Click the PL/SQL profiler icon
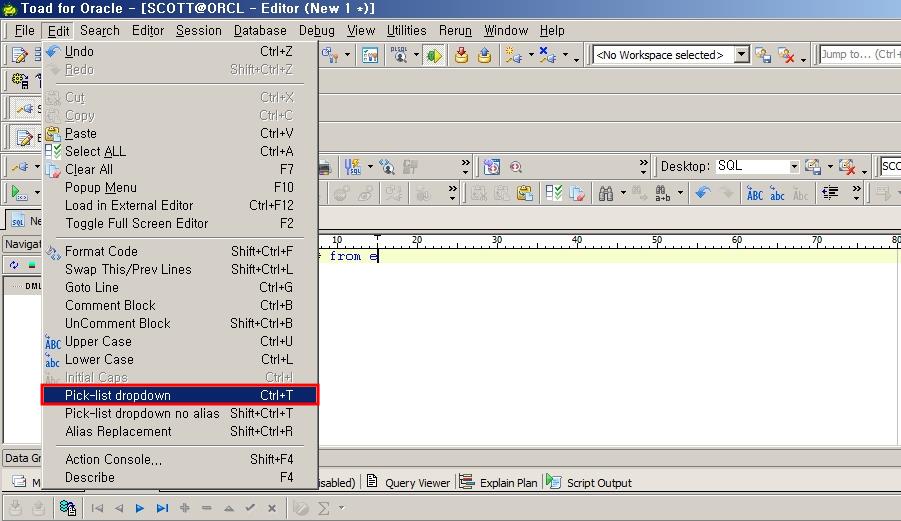The height and width of the screenshot is (521, 901). click(x=399, y=55)
